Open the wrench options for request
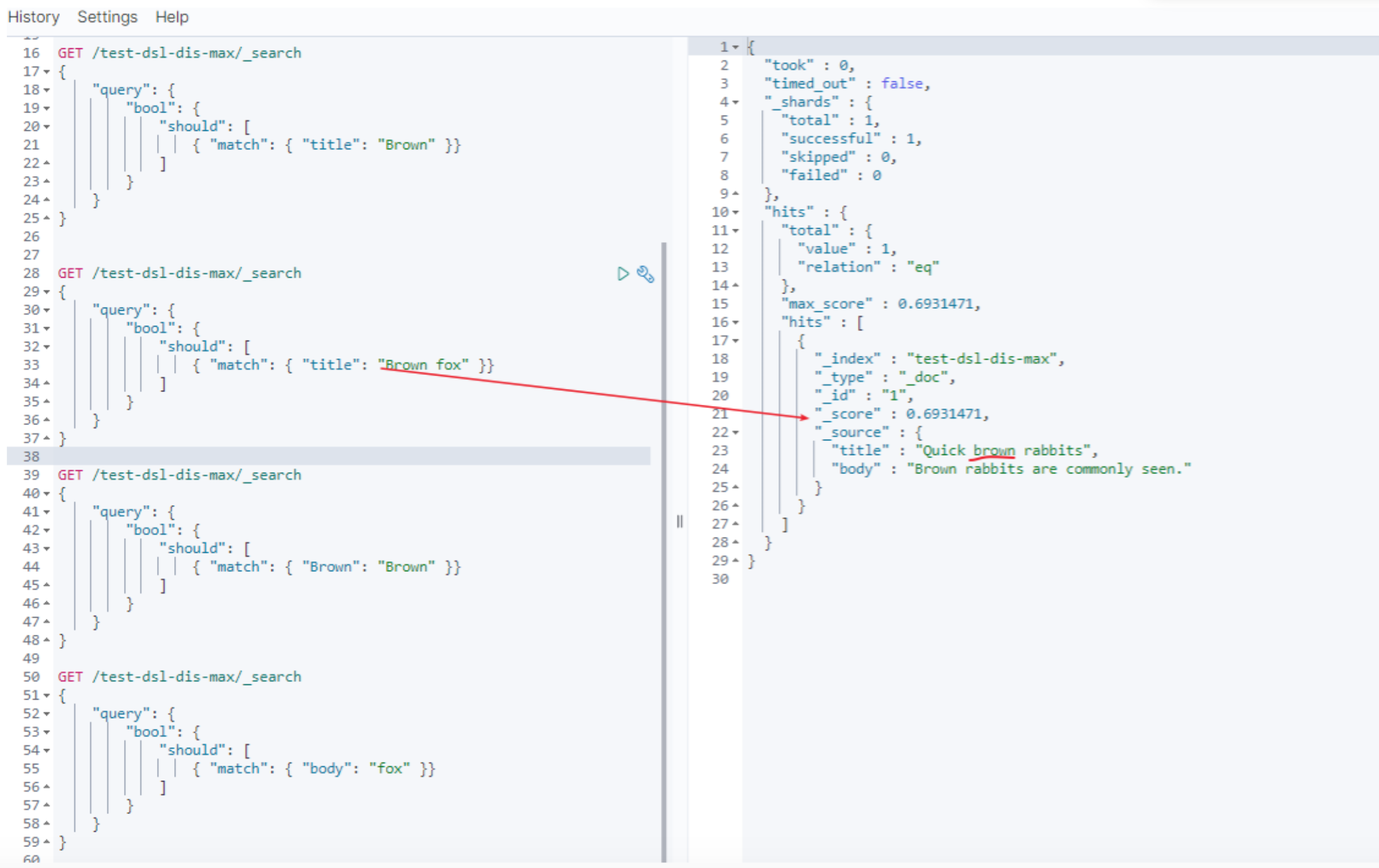This screenshot has height=868, width=1379. pos(646,274)
